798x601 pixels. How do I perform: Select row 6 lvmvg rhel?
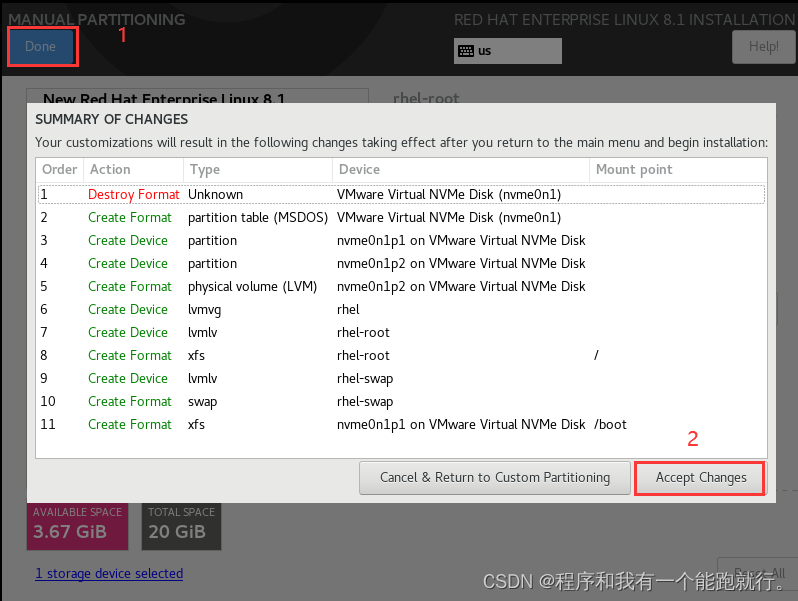[402, 309]
